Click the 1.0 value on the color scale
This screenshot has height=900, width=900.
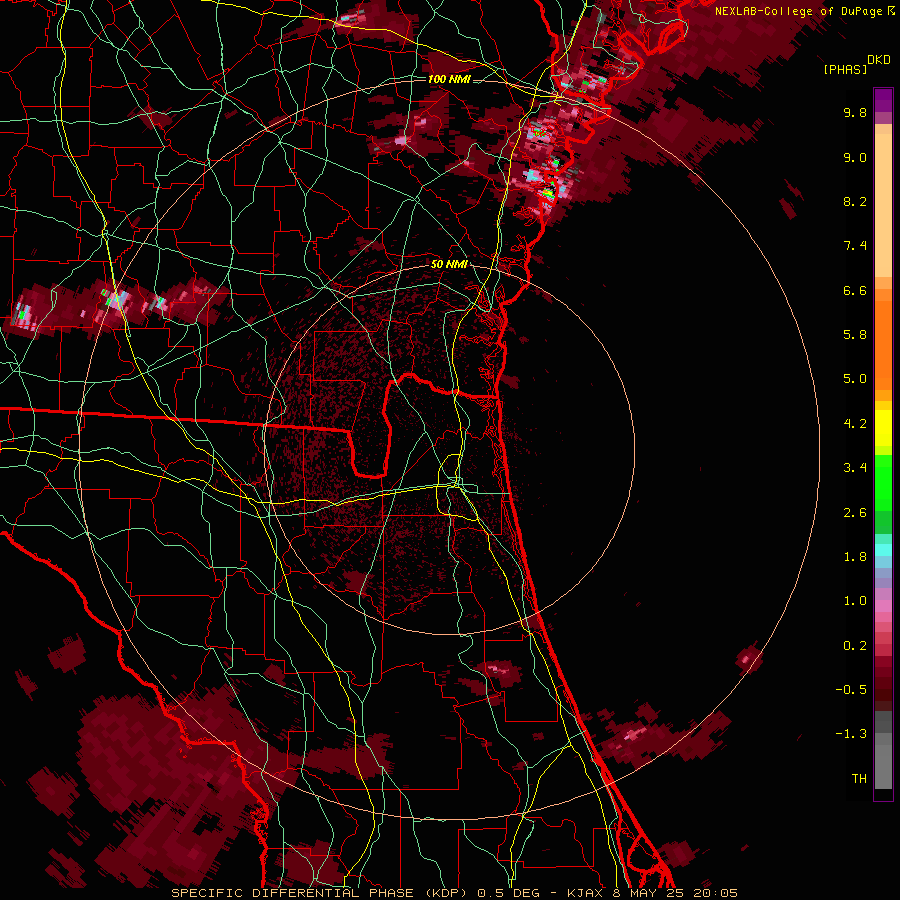[855, 600]
